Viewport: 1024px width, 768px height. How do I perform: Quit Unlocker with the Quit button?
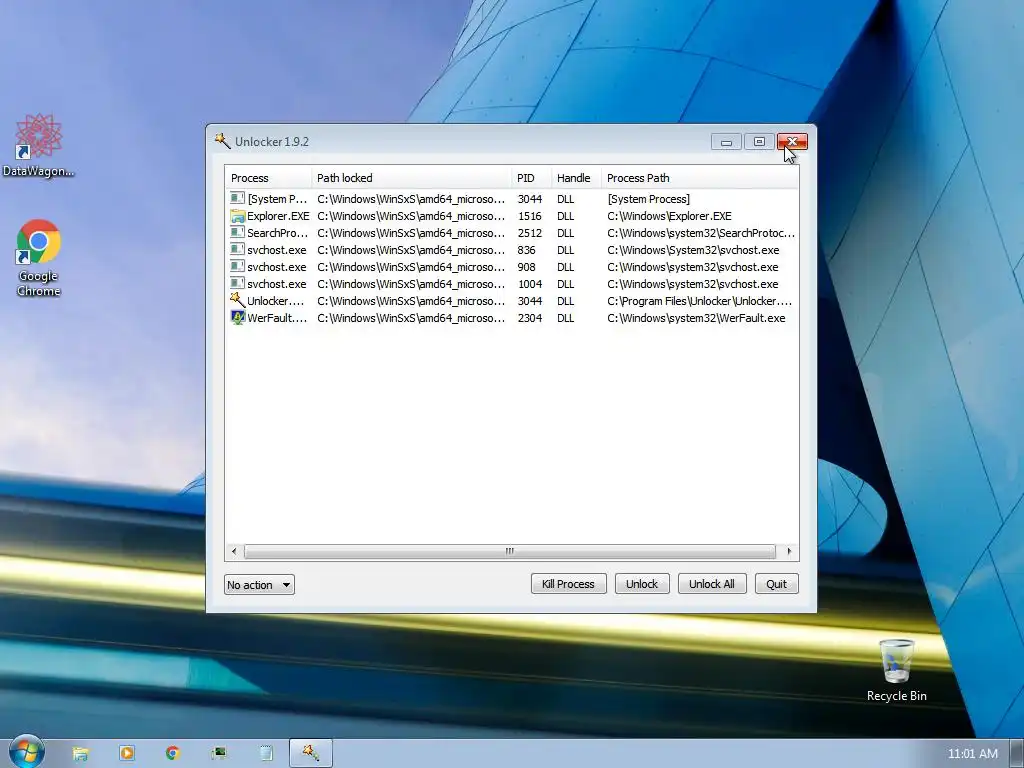[776, 584]
